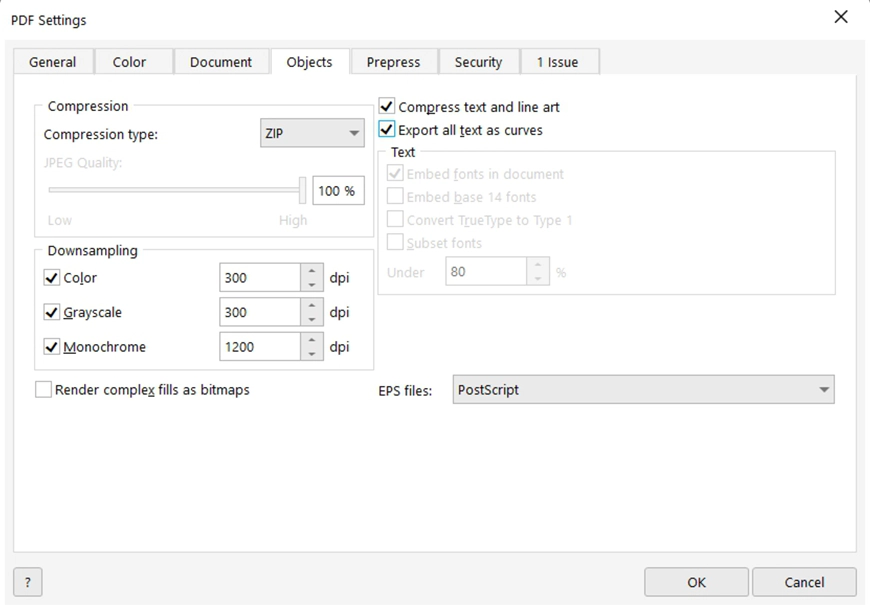The image size is (870, 605).
Task: Toggle Grayscale downsampling checkbox
Action: [52, 312]
